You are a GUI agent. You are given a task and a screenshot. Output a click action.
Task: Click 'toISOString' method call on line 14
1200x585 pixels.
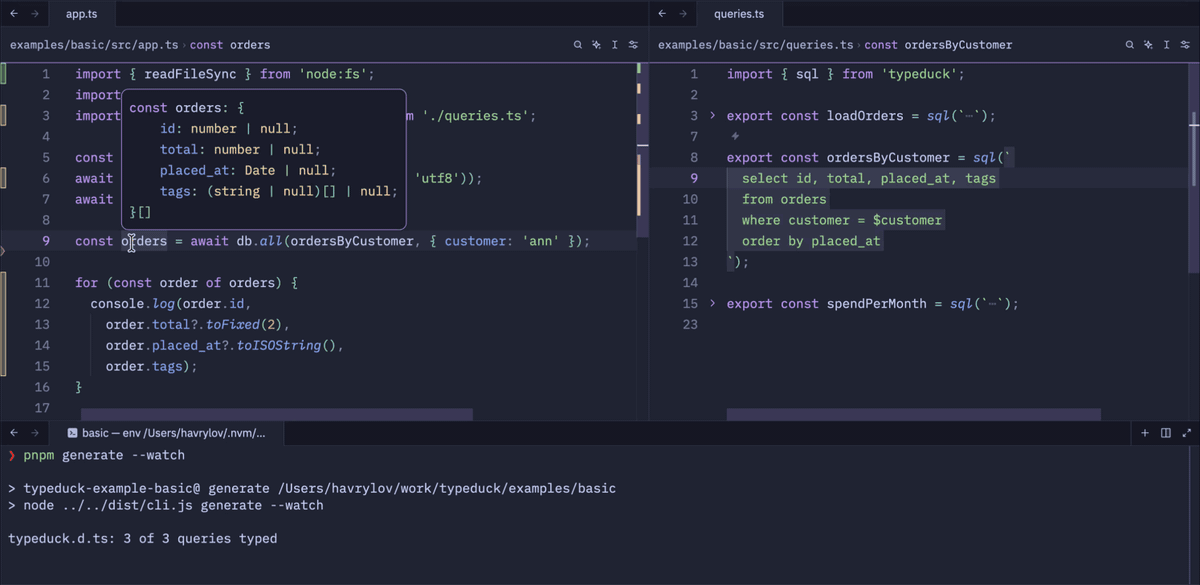[279, 346]
